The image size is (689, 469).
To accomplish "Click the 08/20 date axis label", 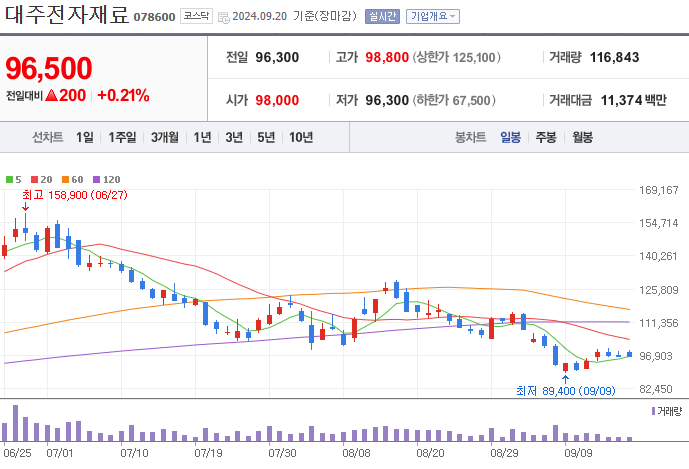I will (431, 453).
